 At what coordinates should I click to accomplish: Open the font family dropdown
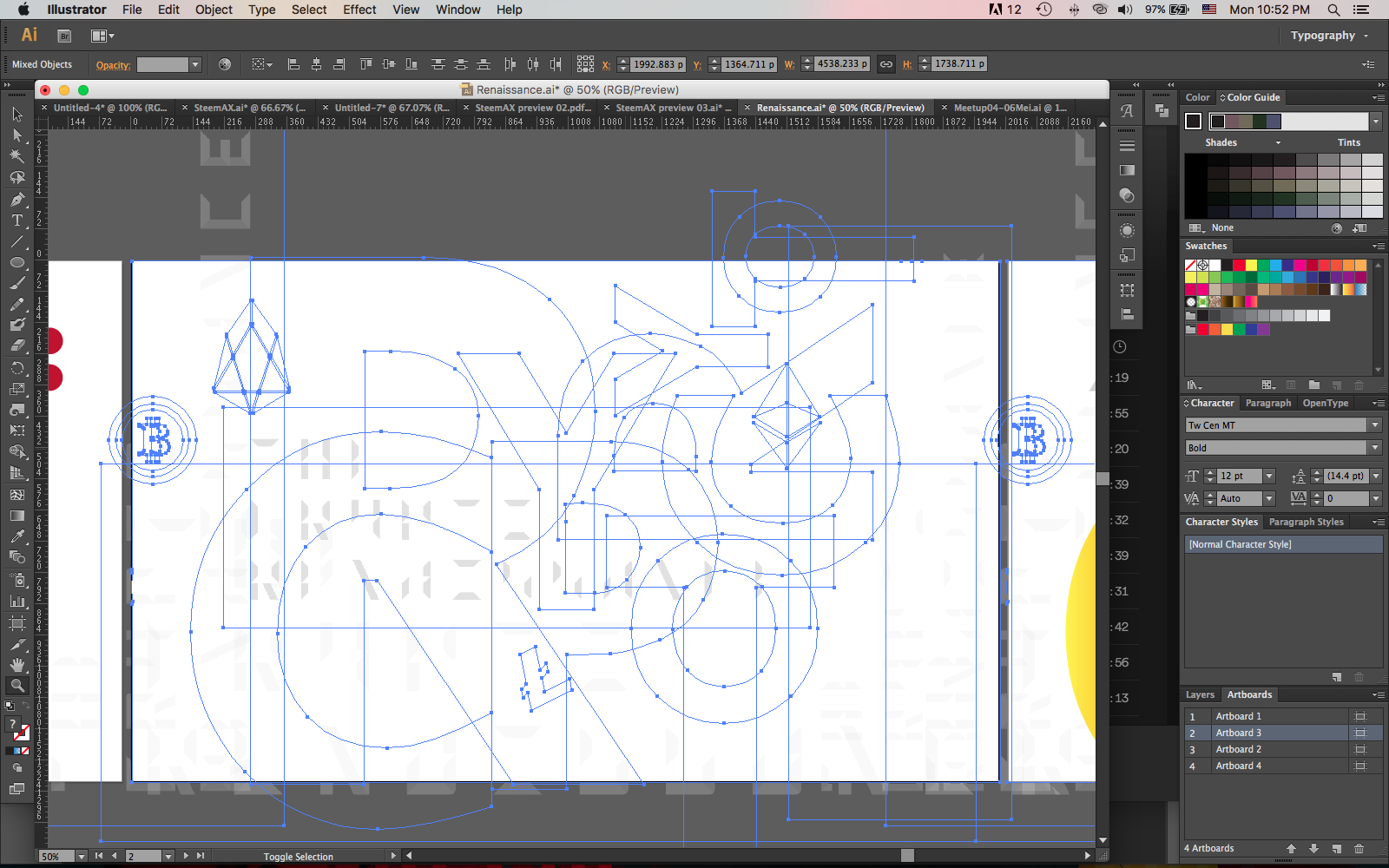point(1374,425)
